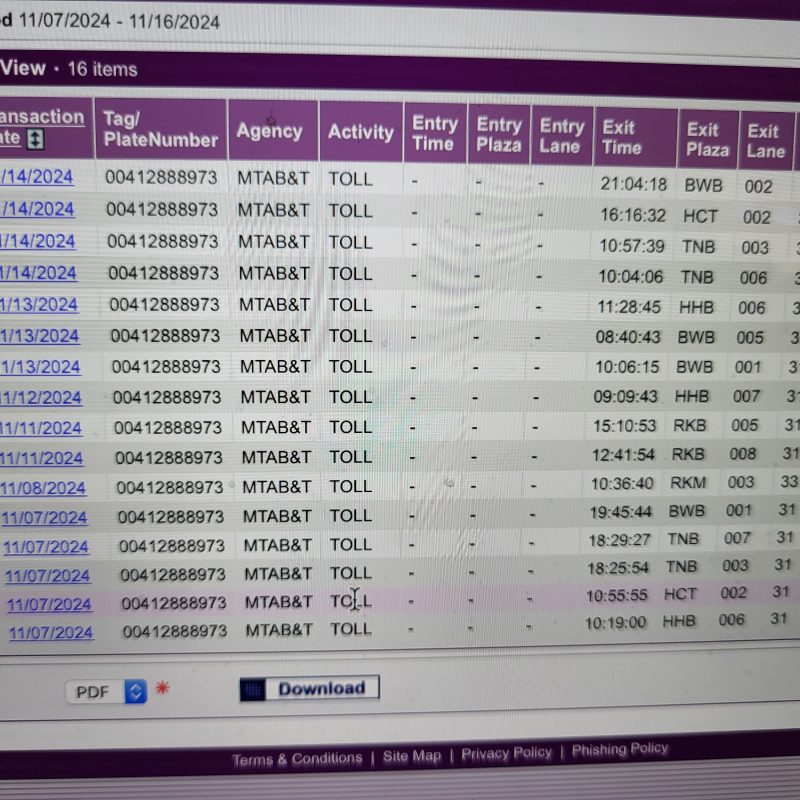Open the 11/12/2024 transaction date link
800x800 pixels.
(x=41, y=397)
